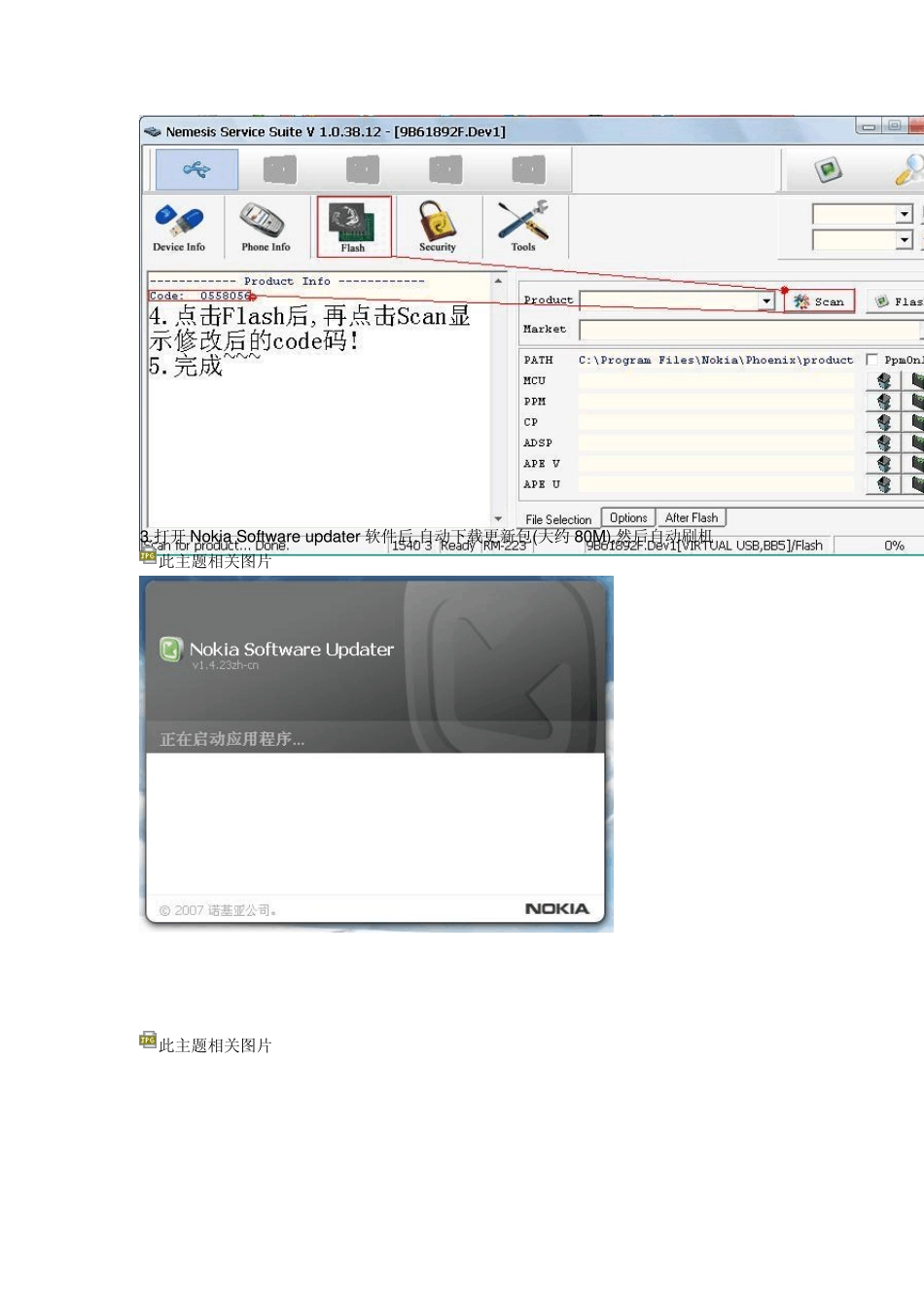Click status bar text 'RM-223'
924x1307 pixels.
pos(505,546)
